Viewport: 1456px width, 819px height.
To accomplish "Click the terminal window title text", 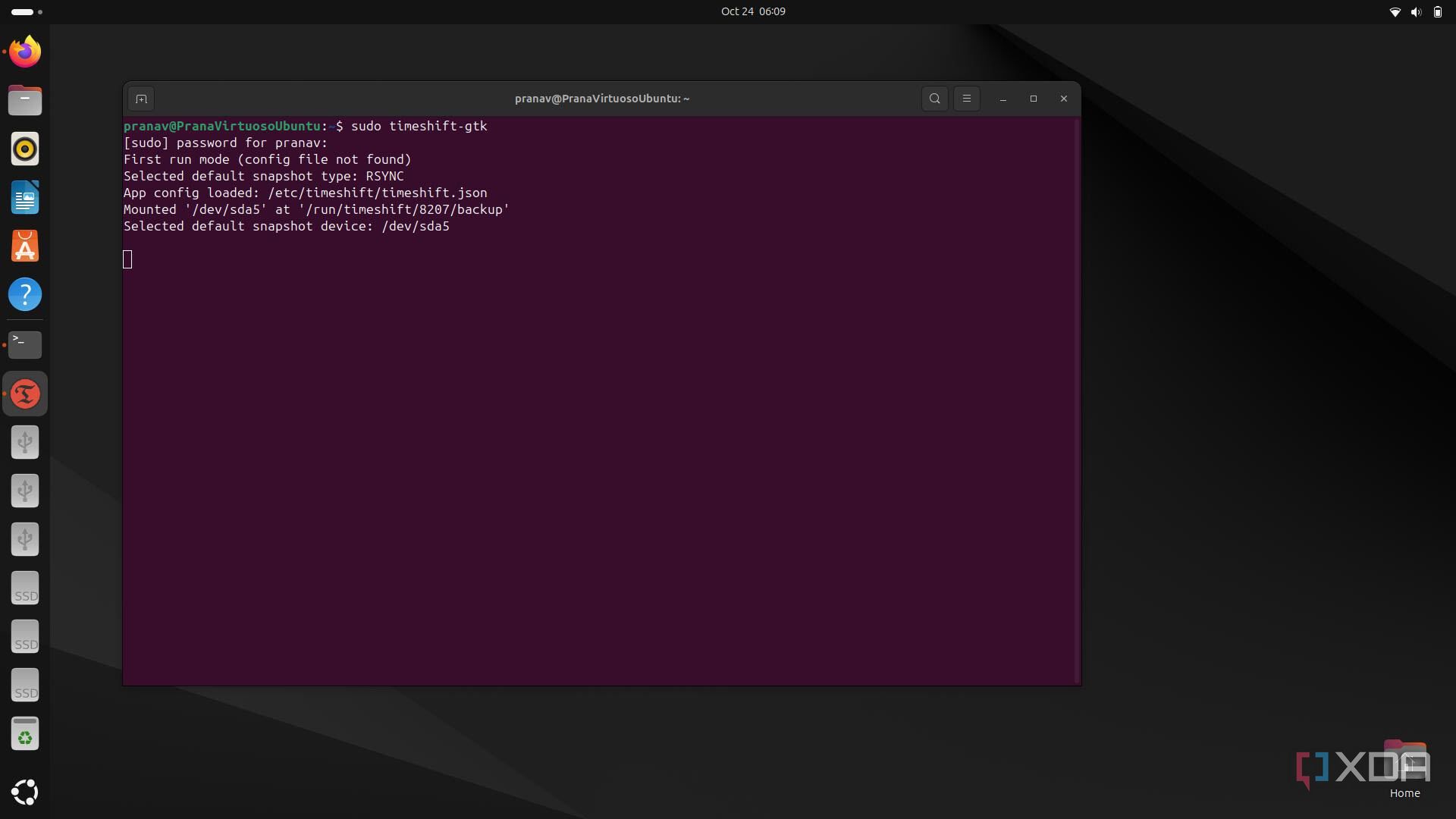I will pos(602,99).
